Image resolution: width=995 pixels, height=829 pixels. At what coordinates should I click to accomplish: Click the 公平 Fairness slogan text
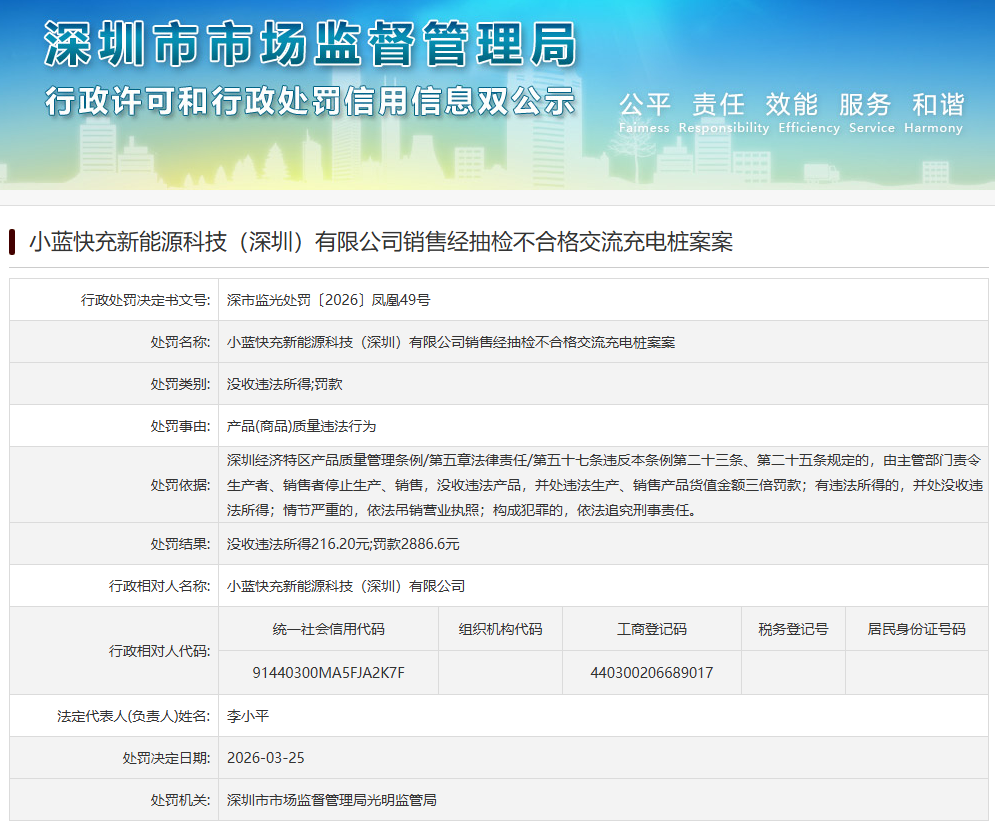coord(644,105)
